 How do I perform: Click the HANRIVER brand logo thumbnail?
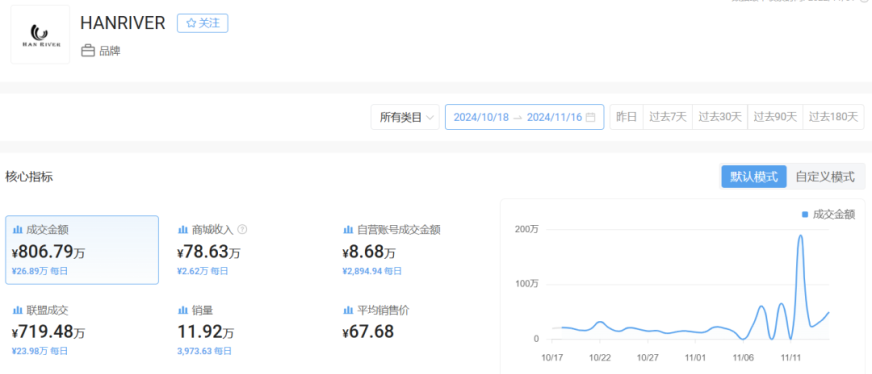(x=40, y=34)
